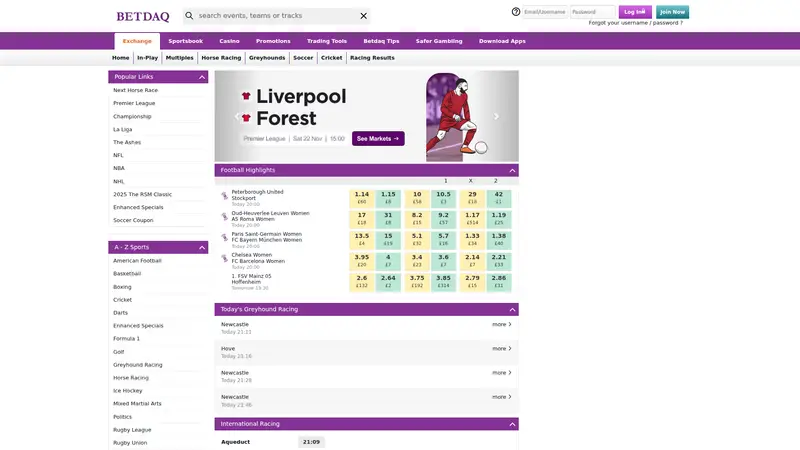Select back odds 1.14 for Peterborough United
Viewport: 800px width, 450px height.
coord(362,198)
